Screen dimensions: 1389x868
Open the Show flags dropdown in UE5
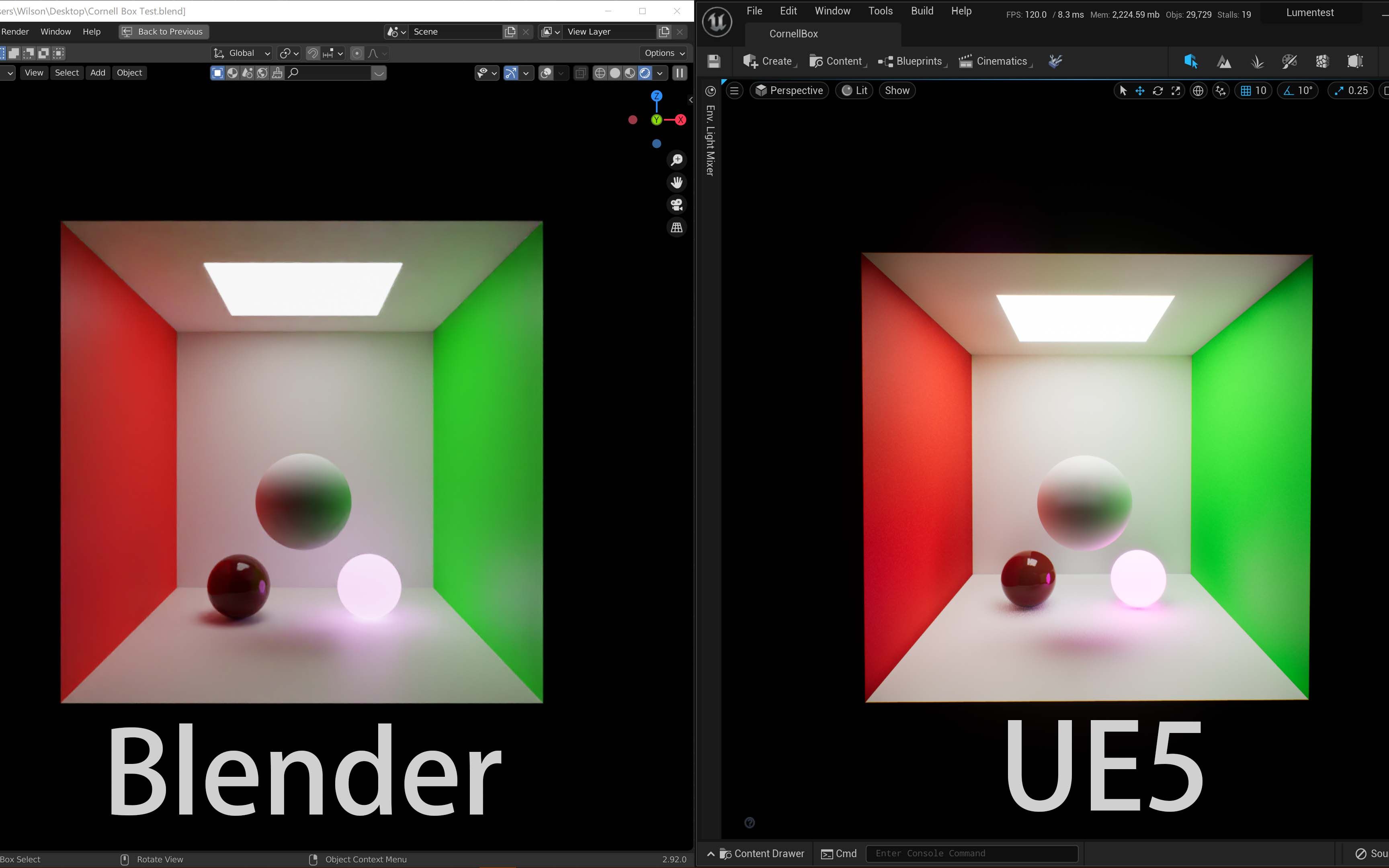coord(897,90)
